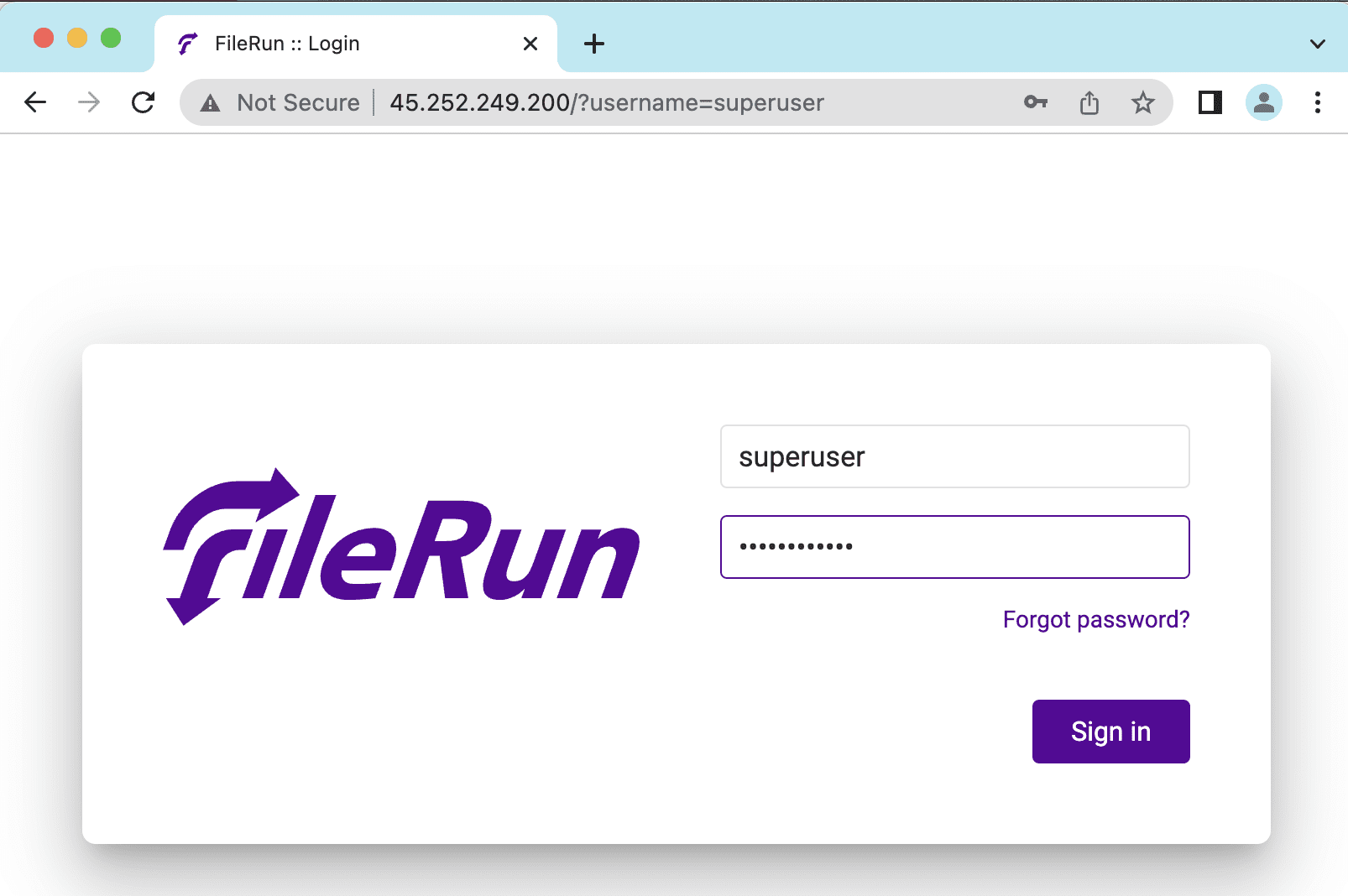
Task: Click the username field containing superuser
Action: click(x=954, y=456)
